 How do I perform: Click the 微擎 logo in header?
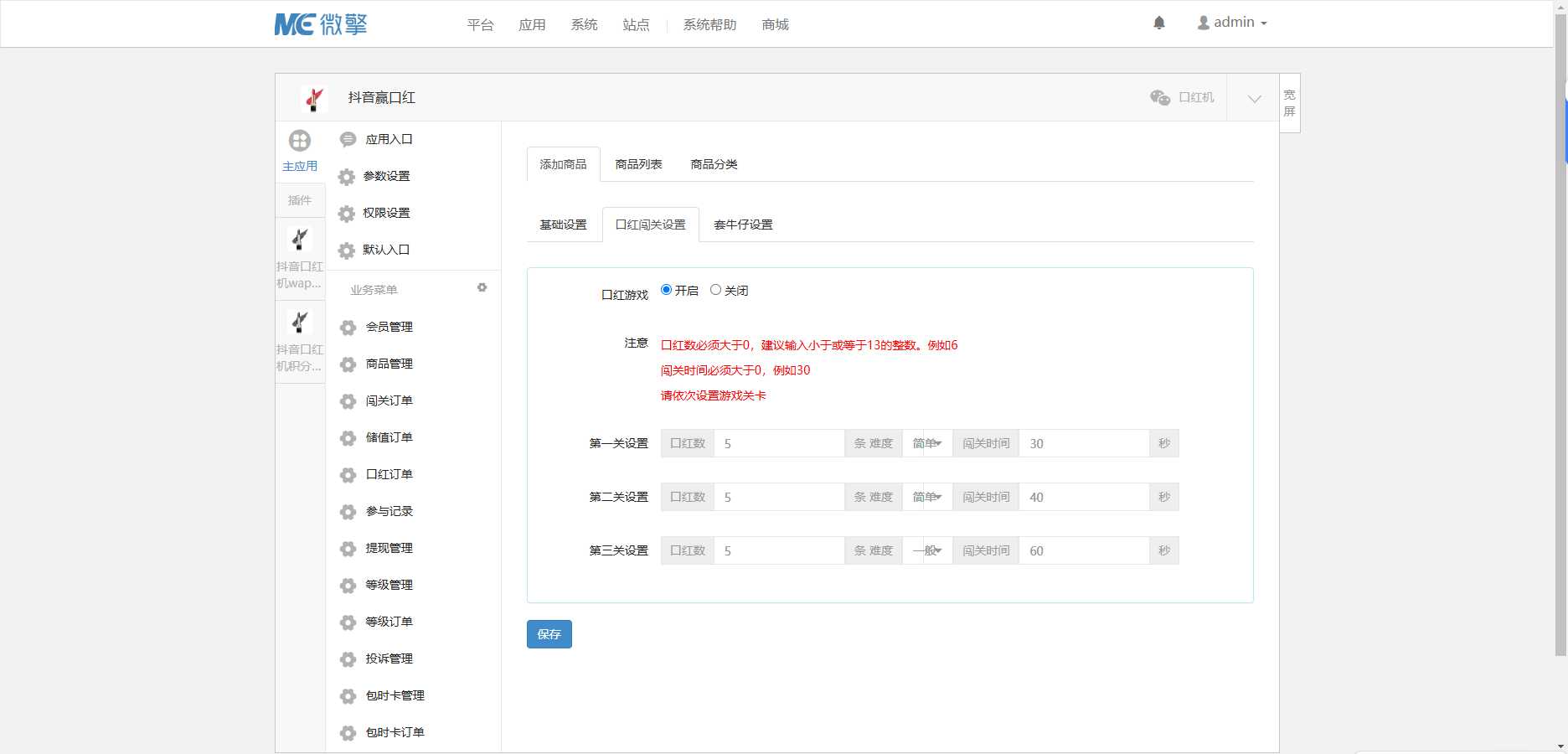pyautogui.click(x=321, y=24)
